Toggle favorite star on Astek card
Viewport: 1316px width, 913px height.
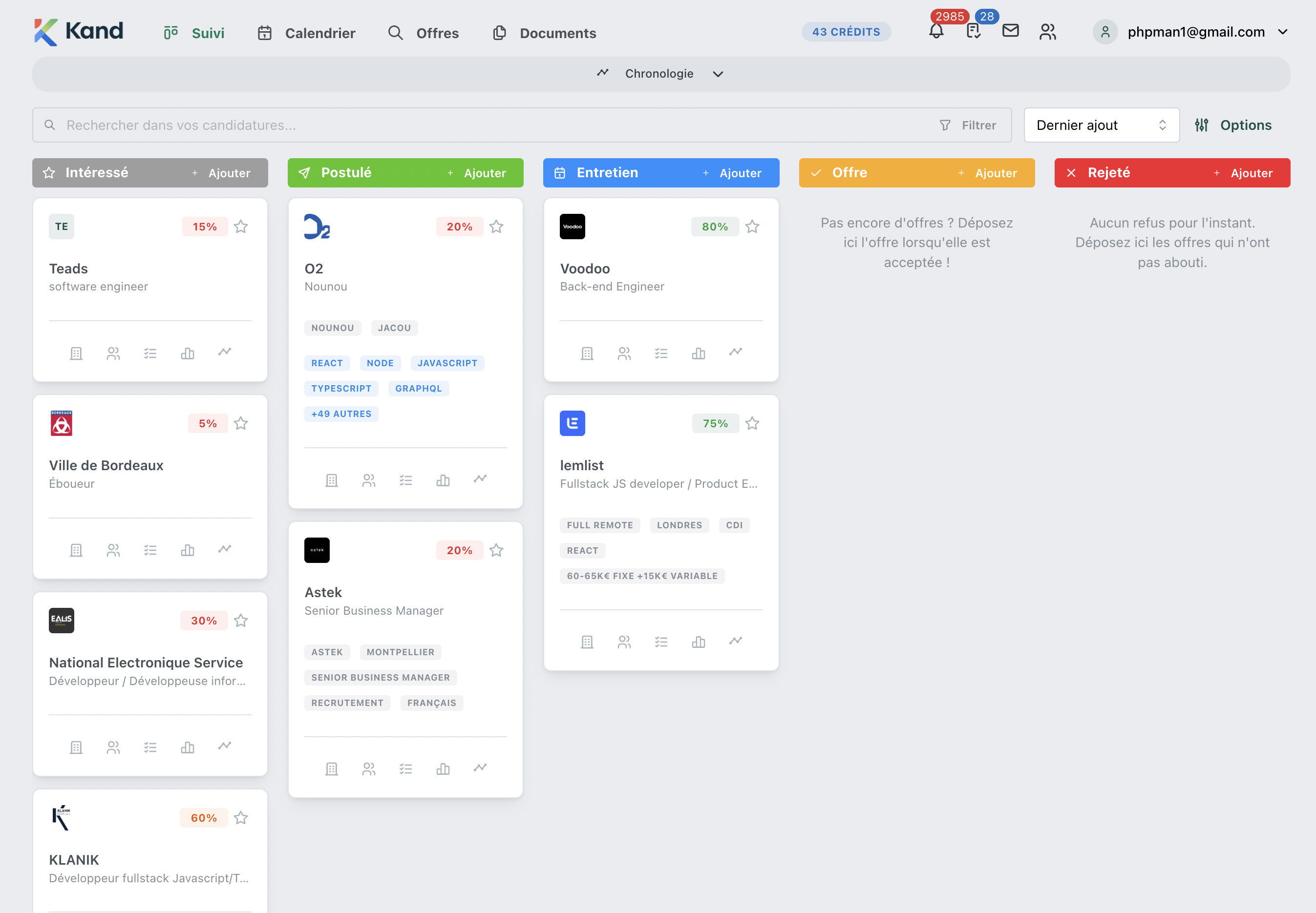tap(496, 550)
